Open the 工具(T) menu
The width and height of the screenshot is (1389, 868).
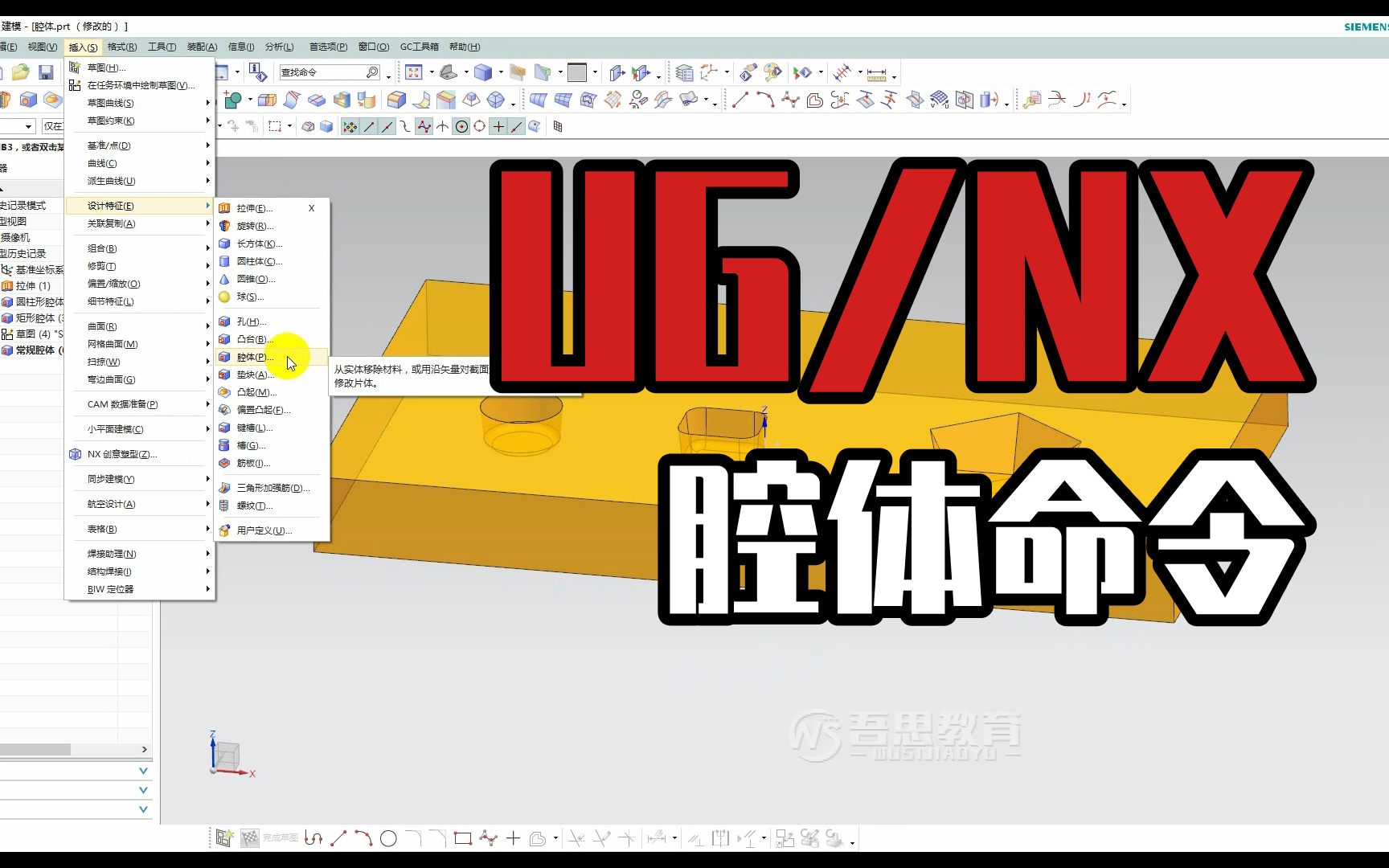pyautogui.click(x=162, y=47)
